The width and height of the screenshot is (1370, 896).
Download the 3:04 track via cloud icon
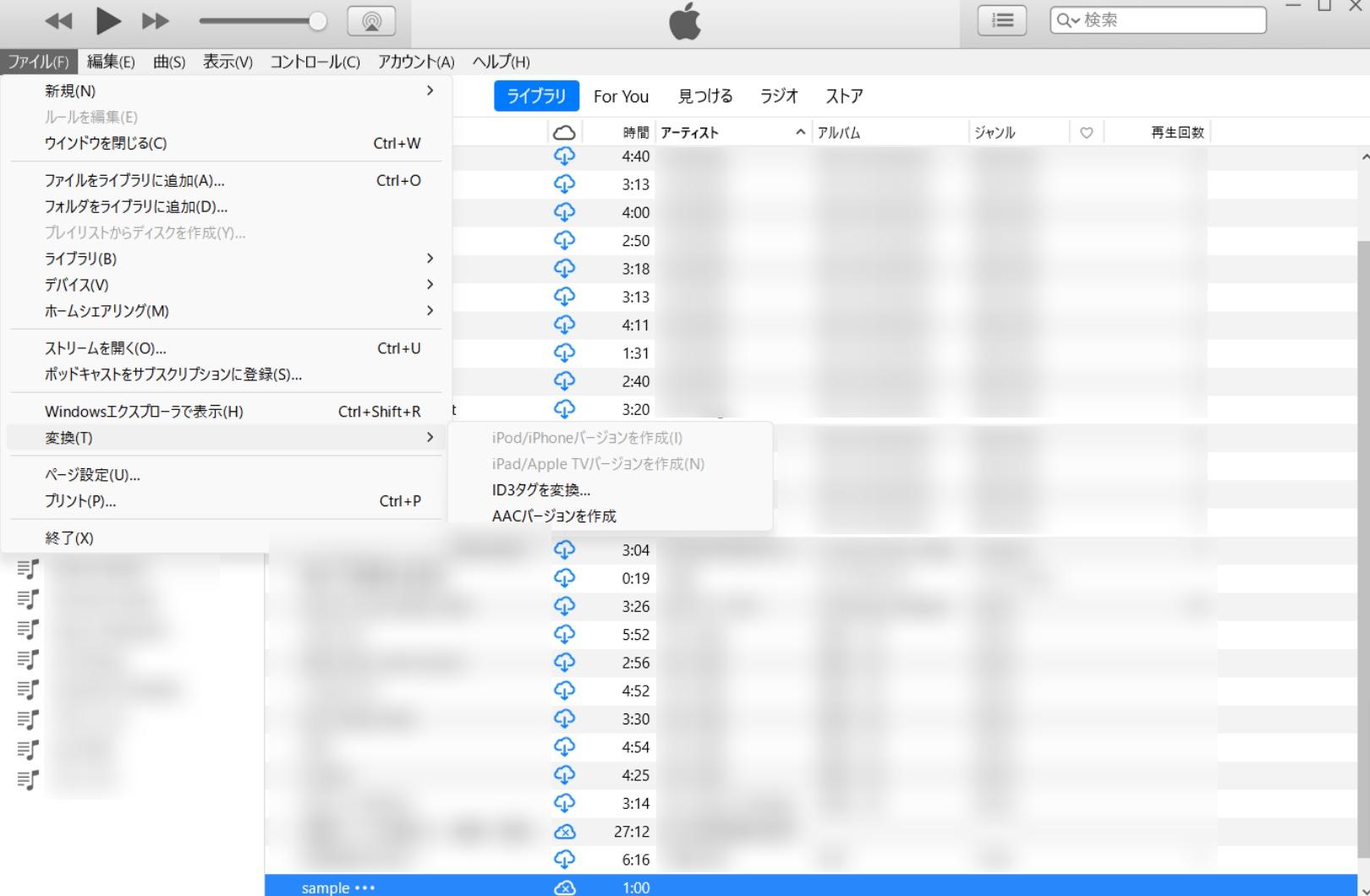pyautogui.click(x=564, y=550)
